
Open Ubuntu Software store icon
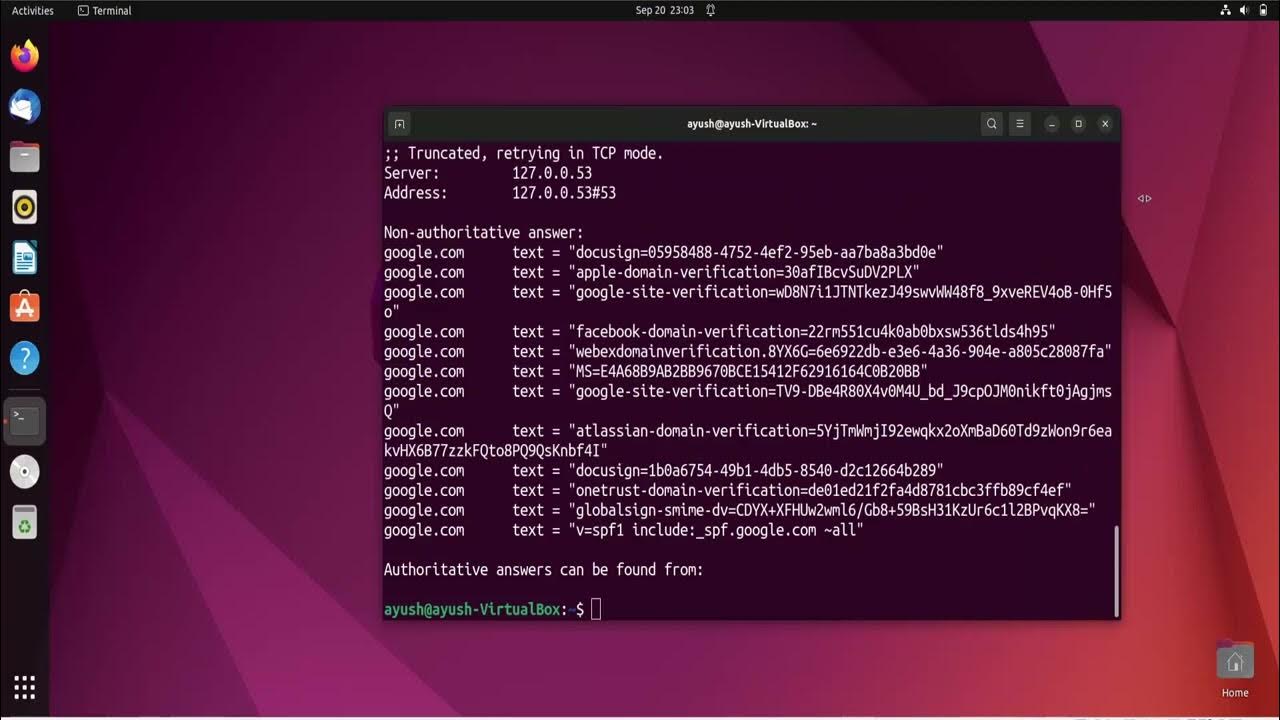(x=25, y=307)
